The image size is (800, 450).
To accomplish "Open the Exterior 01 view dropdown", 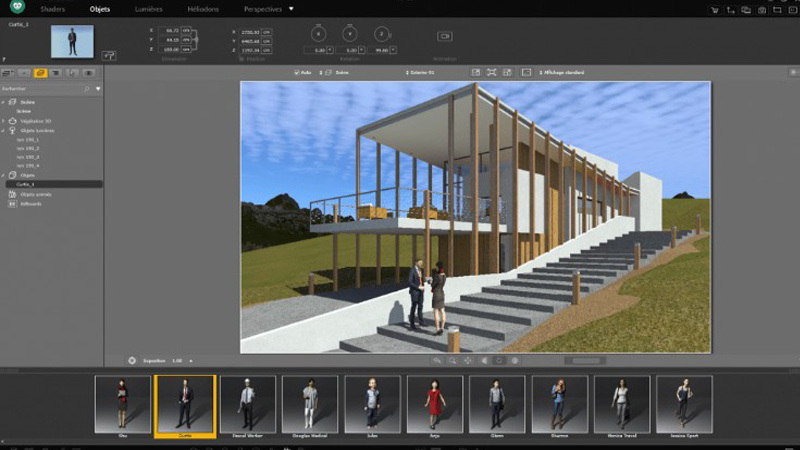I will [x=420, y=72].
